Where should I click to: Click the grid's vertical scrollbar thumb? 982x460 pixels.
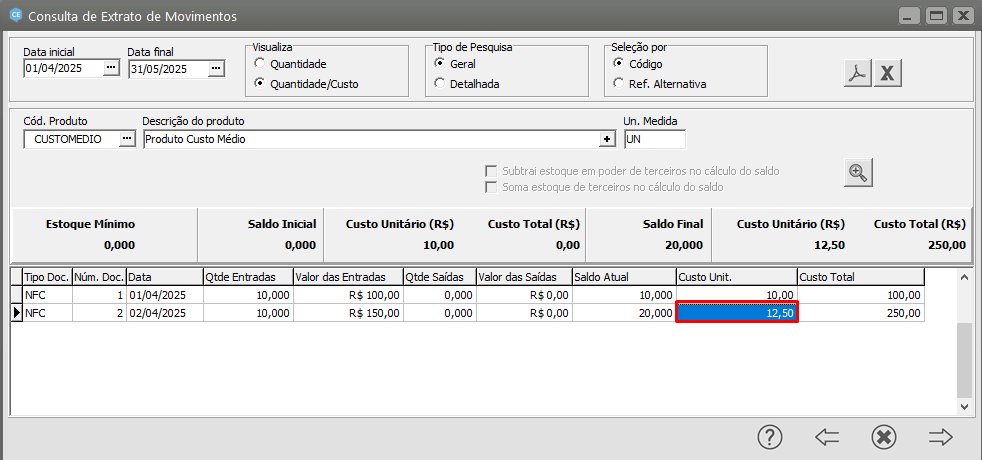coord(964,360)
